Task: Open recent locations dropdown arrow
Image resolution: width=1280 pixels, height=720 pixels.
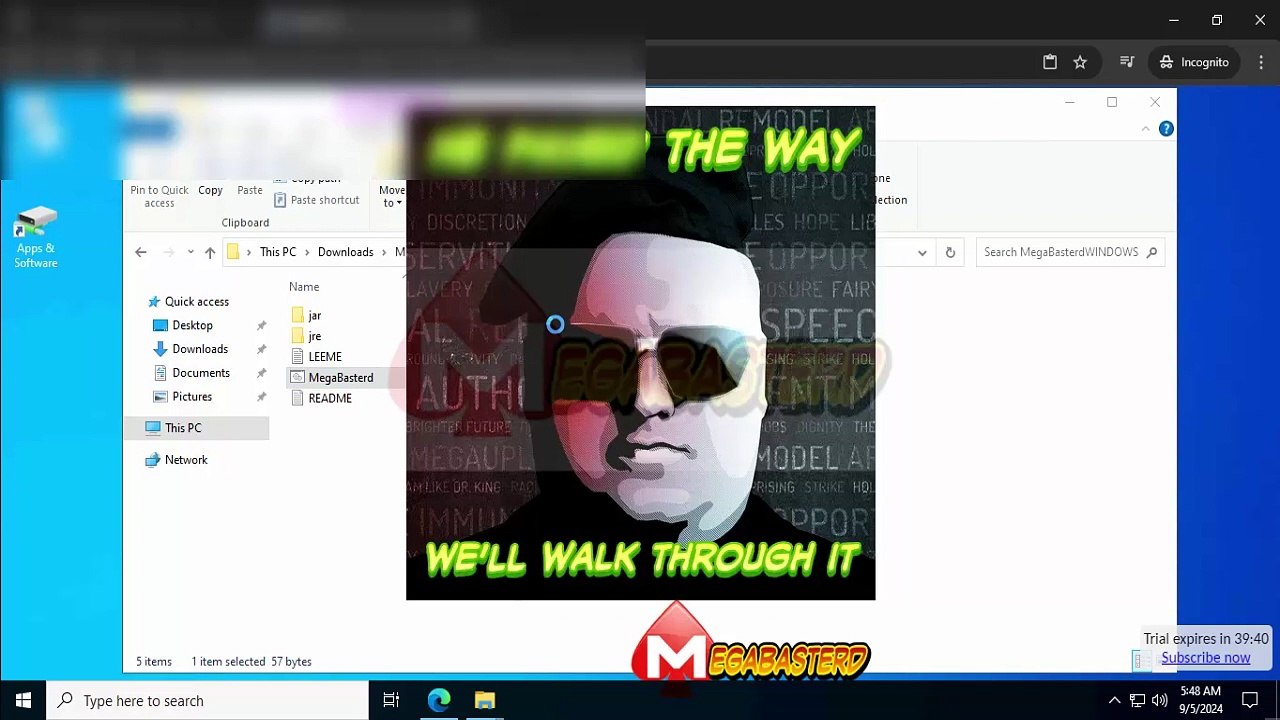Action: [x=190, y=252]
